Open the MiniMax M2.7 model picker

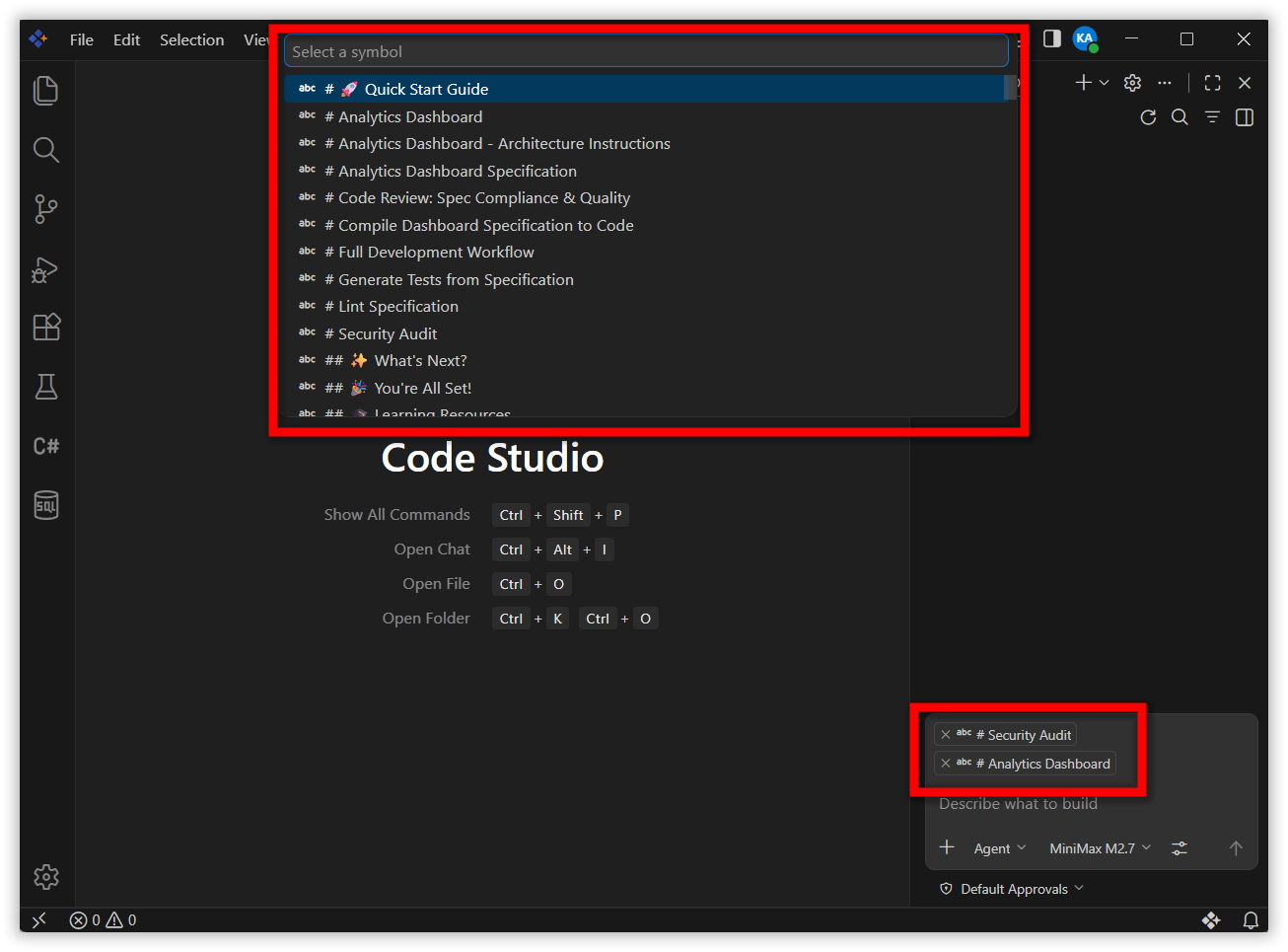(1100, 848)
